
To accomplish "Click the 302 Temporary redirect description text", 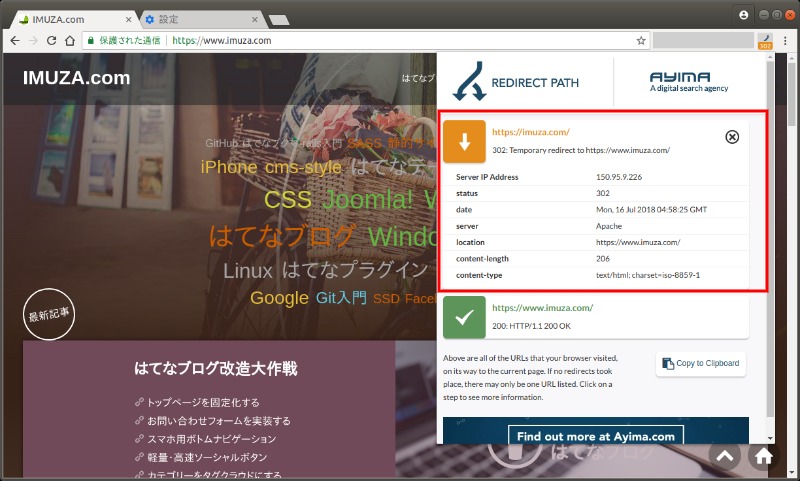I will [581, 150].
